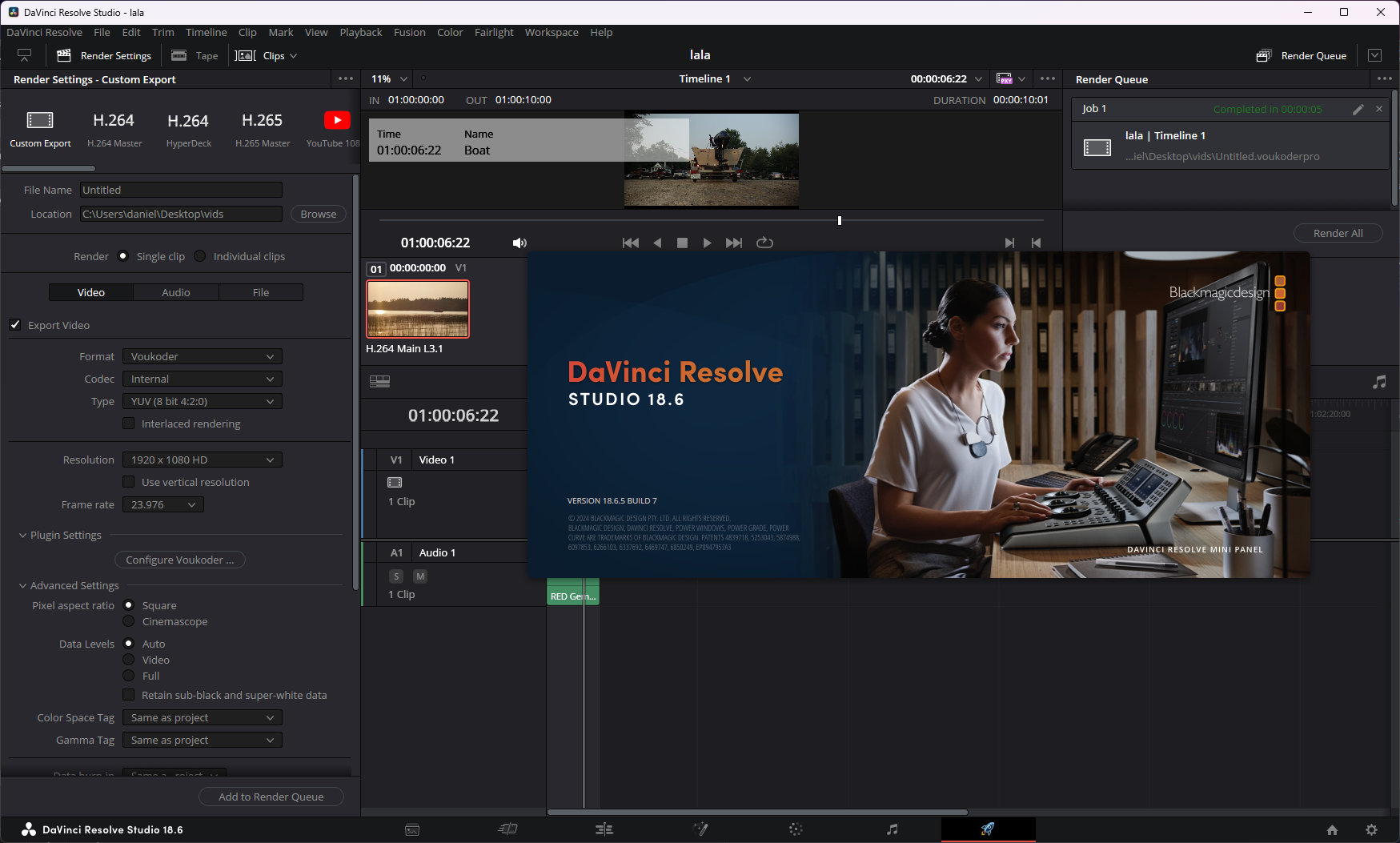Switch to the Audio settings tab
This screenshot has width=1400, height=843.
point(176,292)
